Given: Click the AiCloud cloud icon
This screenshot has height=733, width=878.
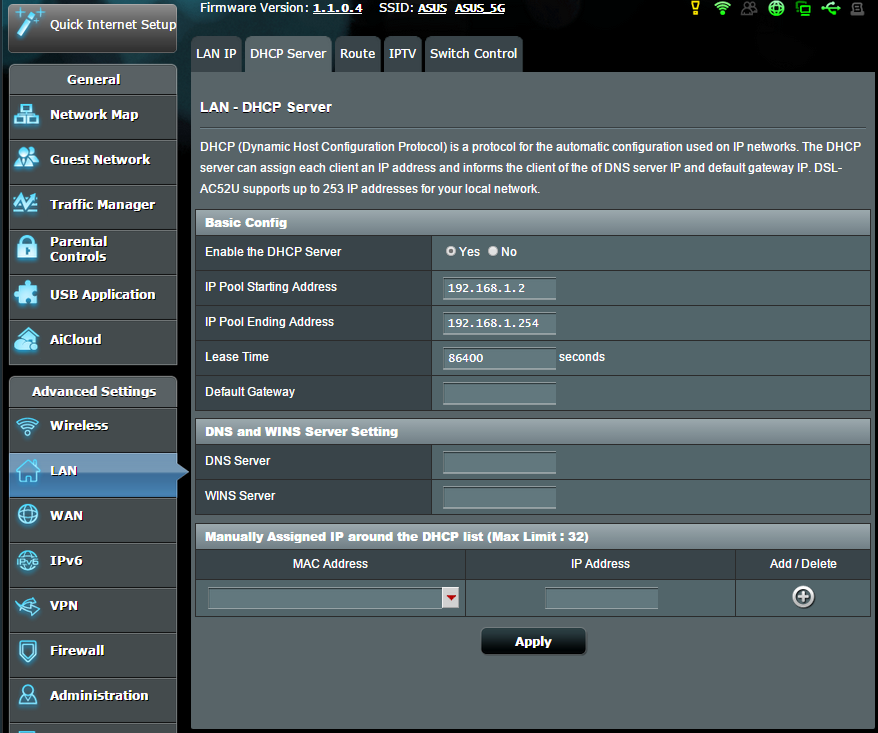Looking at the screenshot, I should [26, 339].
